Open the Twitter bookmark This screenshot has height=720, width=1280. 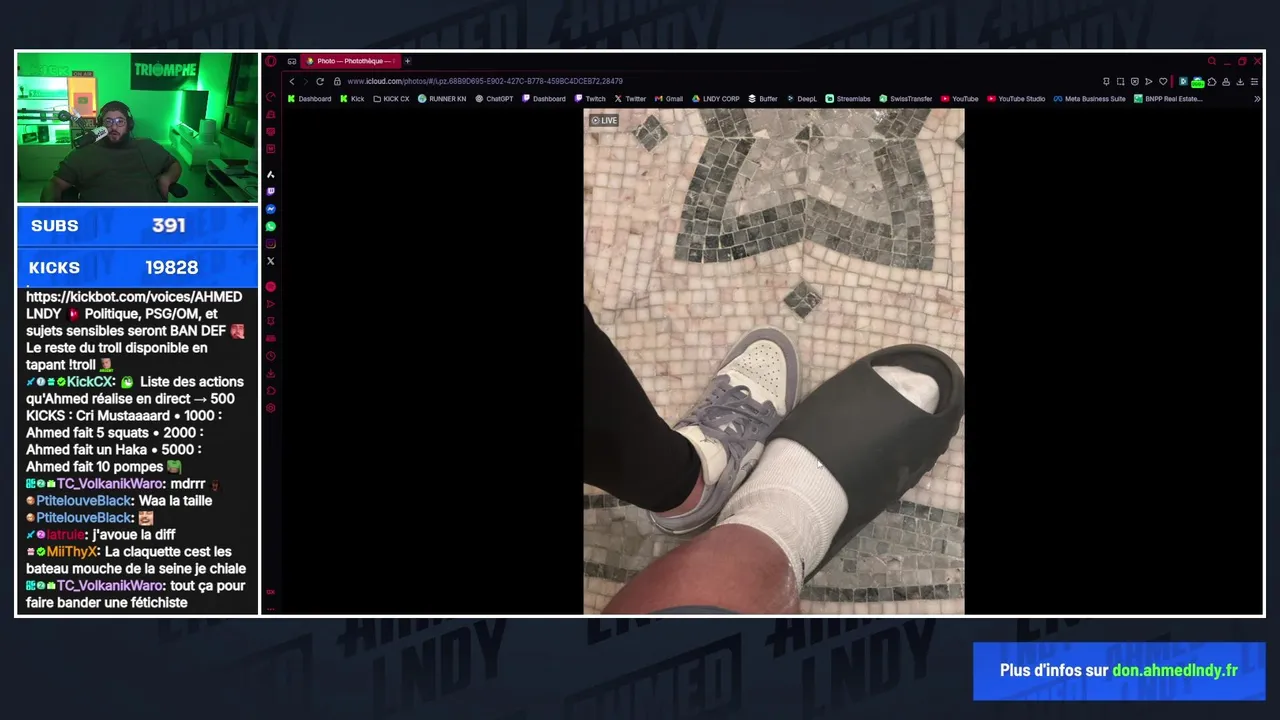(630, 99)
